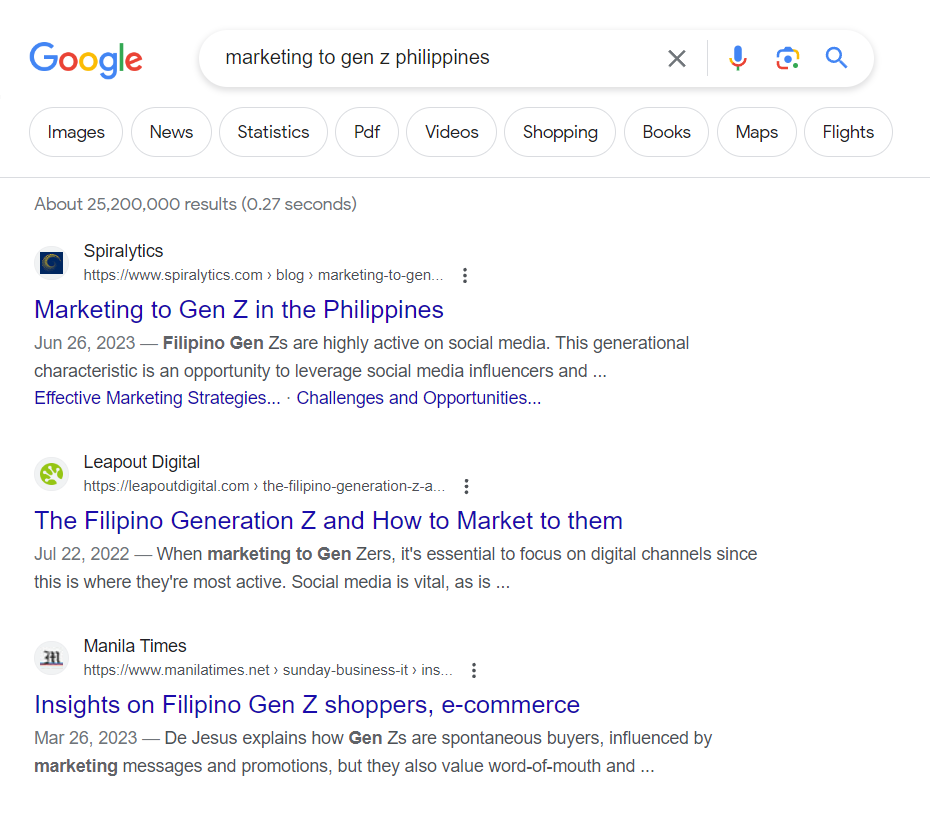Open the more options menu for Leapout Digital result
Viewport: 930px width, 815px height.
point(467,486)
